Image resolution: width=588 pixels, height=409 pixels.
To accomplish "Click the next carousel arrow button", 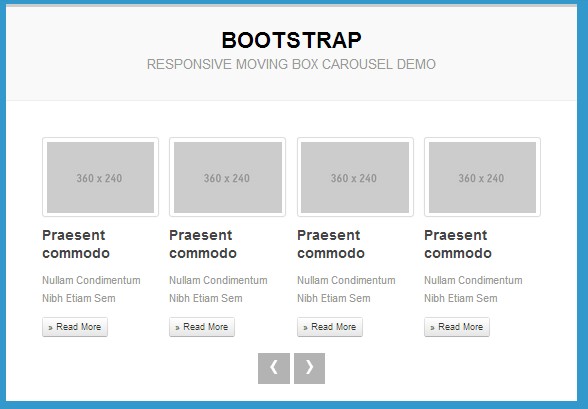I will tap(309, 368).
